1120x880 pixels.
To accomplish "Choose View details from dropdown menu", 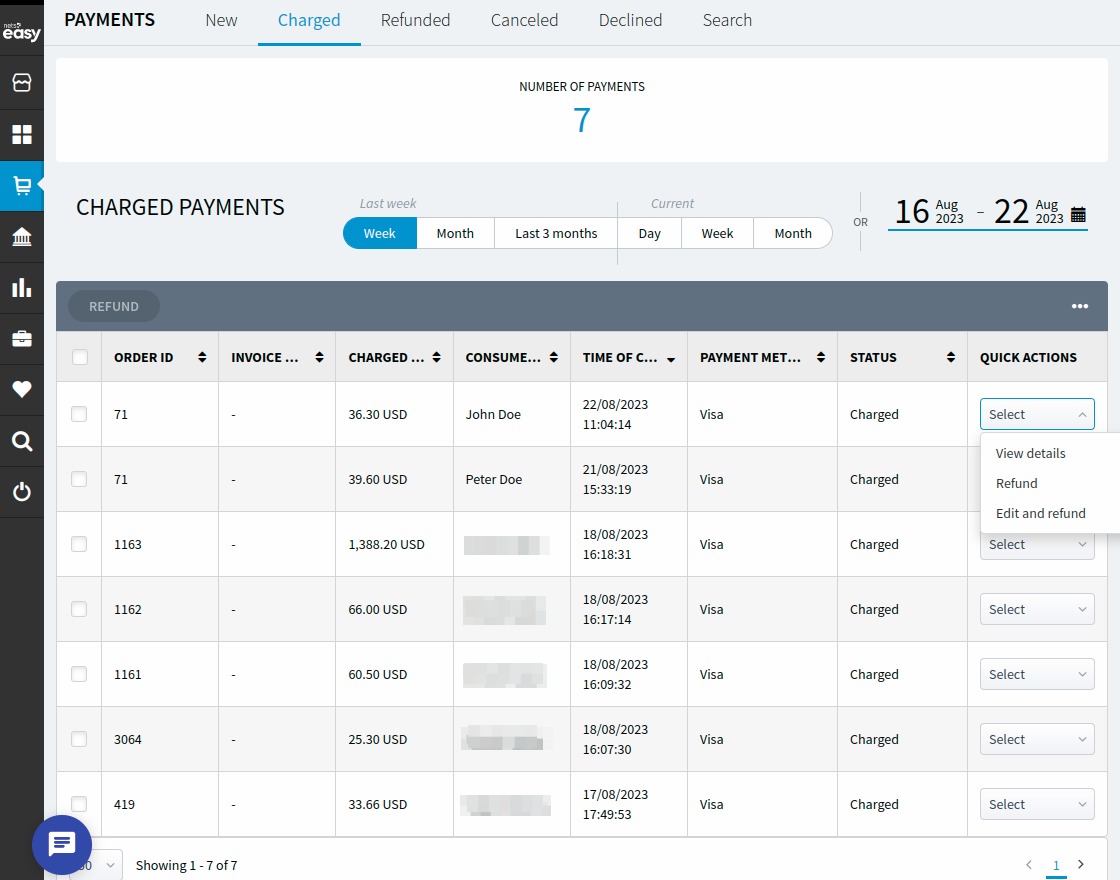I will 1030,454.
